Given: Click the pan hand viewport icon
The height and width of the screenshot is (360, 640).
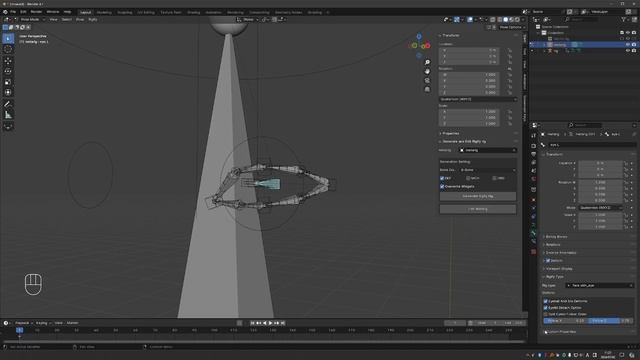Looking at the screenshot, I should (427, 71).
